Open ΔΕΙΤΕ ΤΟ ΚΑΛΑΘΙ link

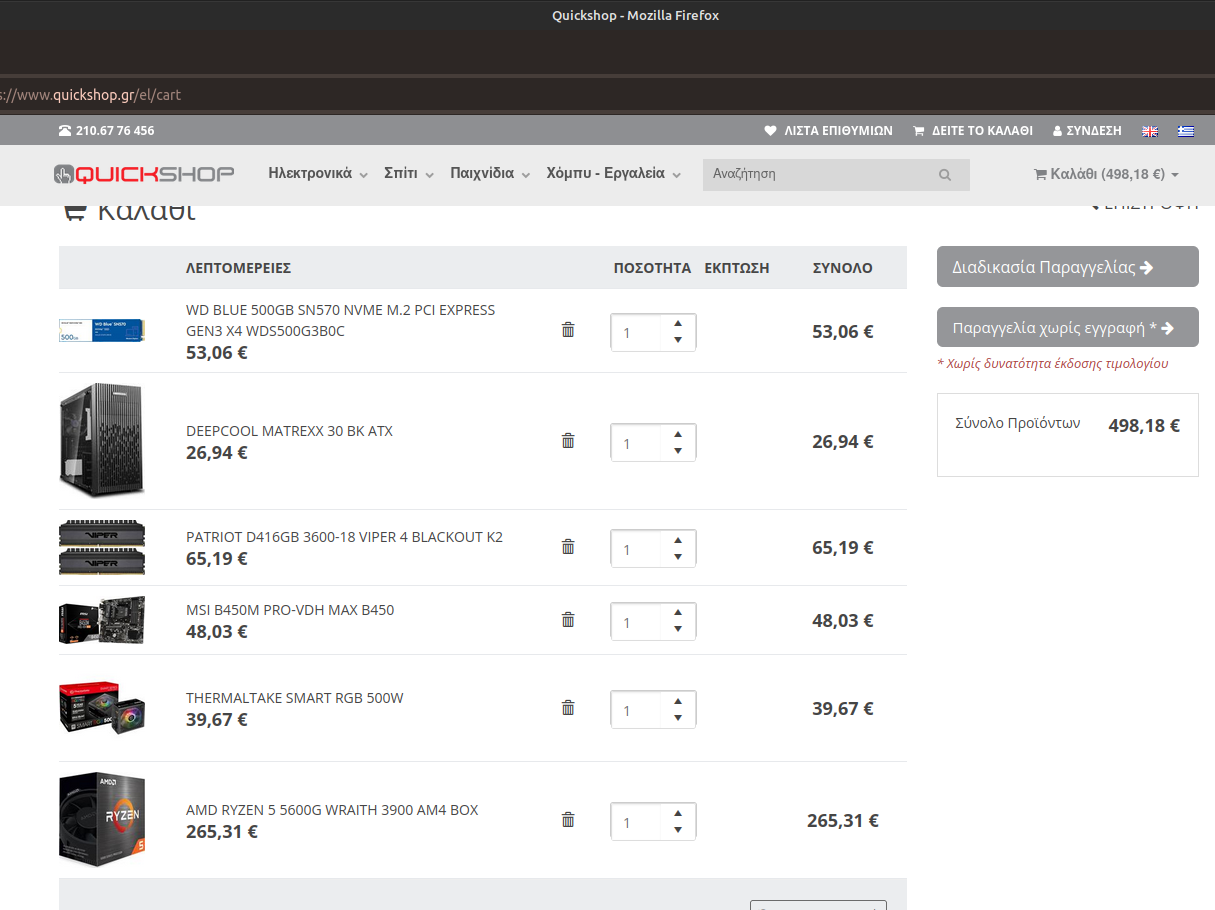pyautogui.click(x=973, y=131)
